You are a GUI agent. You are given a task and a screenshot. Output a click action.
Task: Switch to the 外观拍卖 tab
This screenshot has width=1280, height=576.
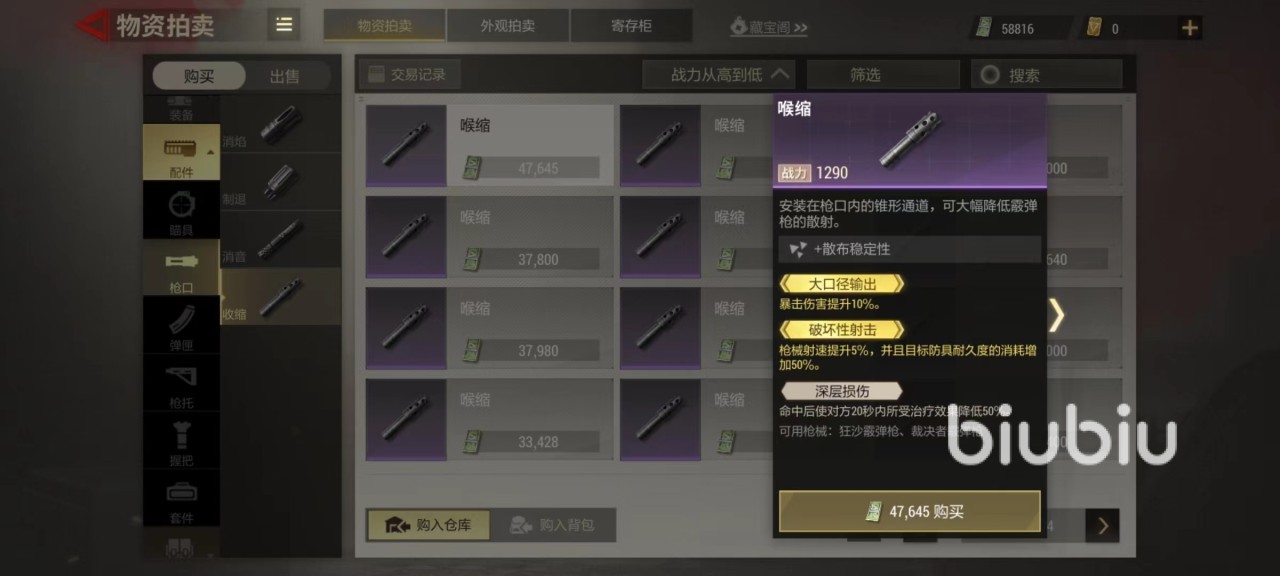pyautogui.click(x=508, y=26)
